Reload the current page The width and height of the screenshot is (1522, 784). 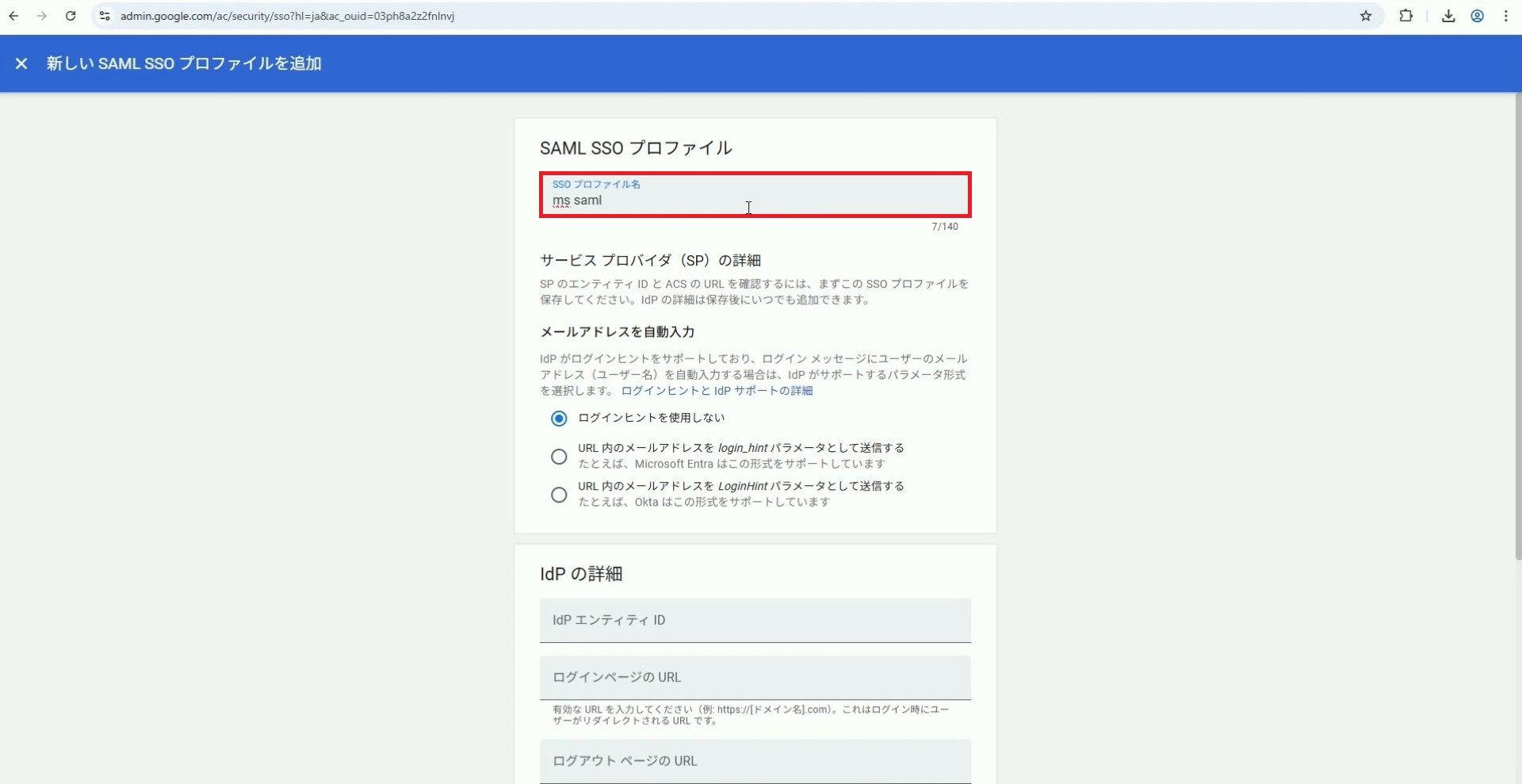[71, 16]
